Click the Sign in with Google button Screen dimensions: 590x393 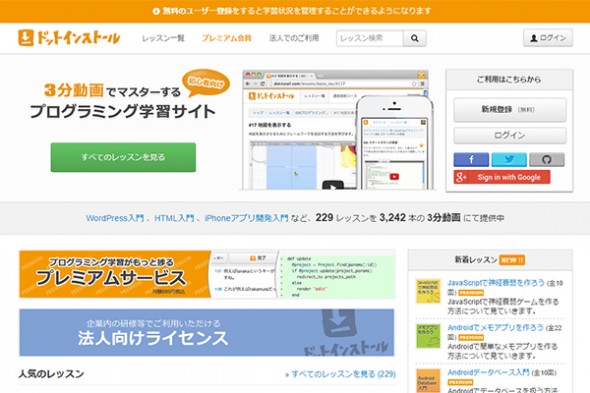tap(502, 177)
